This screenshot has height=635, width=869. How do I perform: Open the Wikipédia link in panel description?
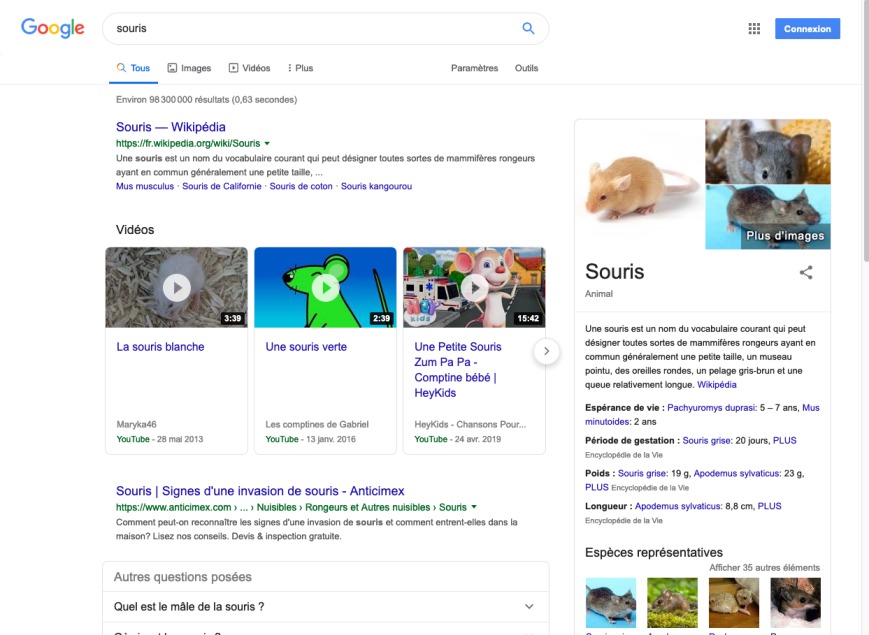pyautogui.click(x=717, y=385)
